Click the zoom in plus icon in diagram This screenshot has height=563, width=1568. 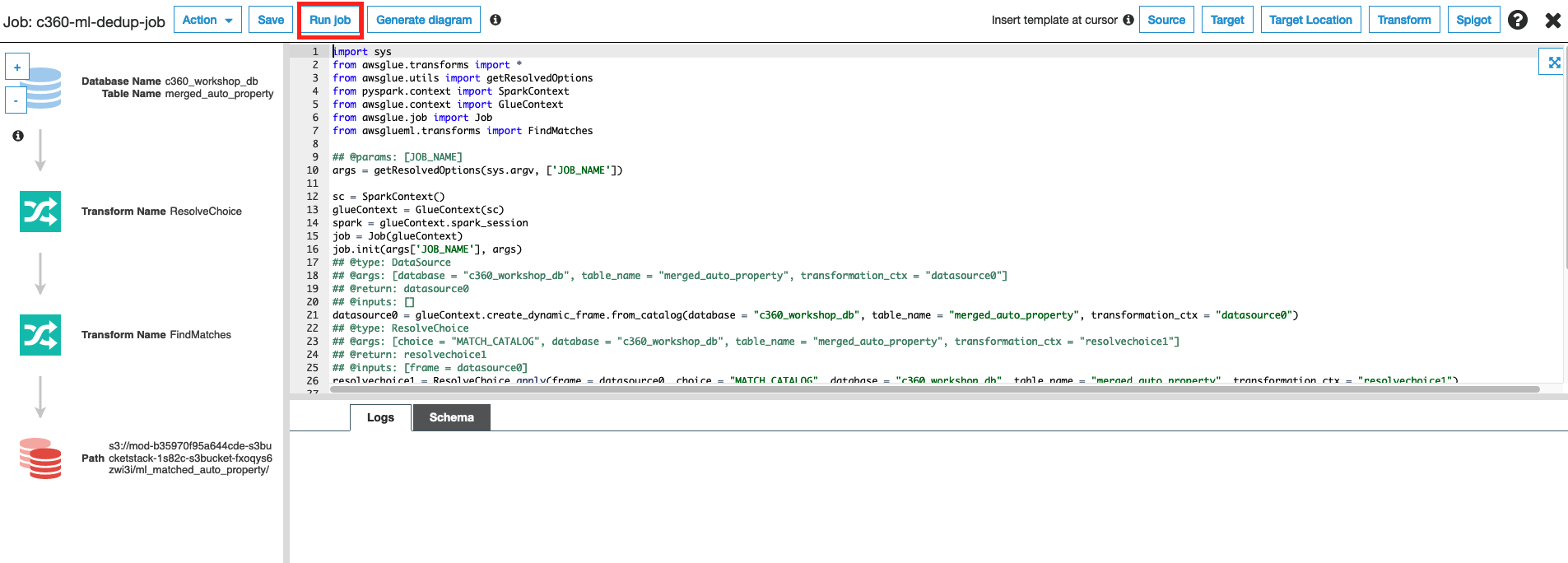pyautogui.click(x=17, y=67)
